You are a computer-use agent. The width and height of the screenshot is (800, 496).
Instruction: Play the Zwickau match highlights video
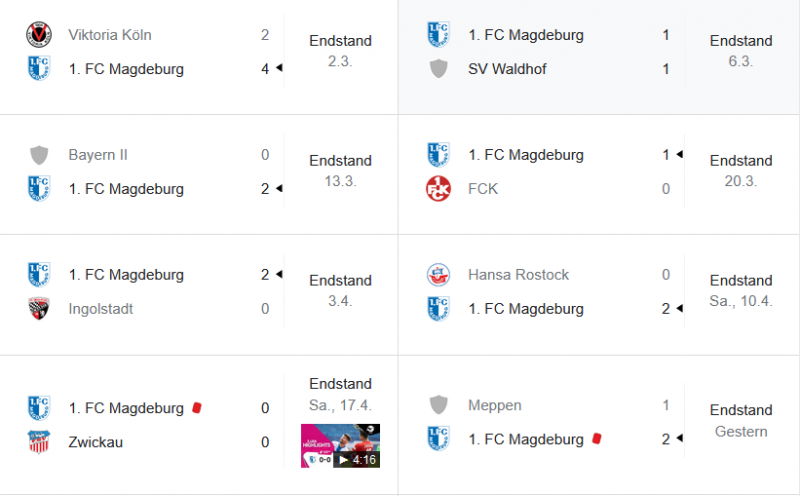[x=340, y=446]
